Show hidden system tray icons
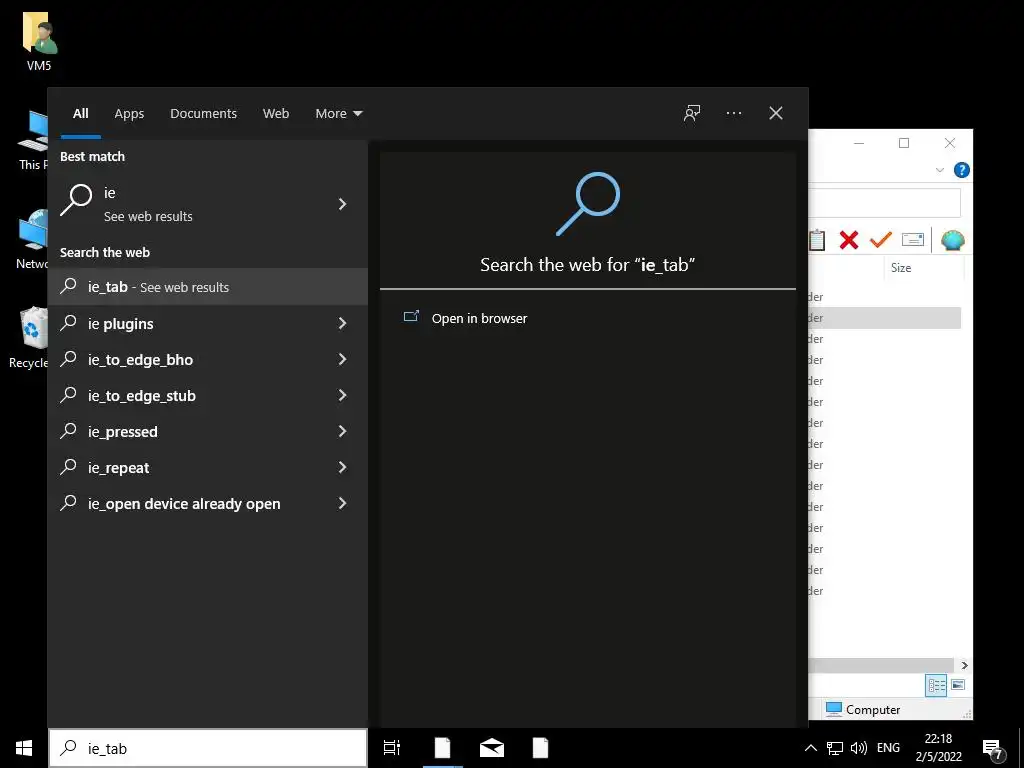Screen dimensions: 1024x768 810,748
